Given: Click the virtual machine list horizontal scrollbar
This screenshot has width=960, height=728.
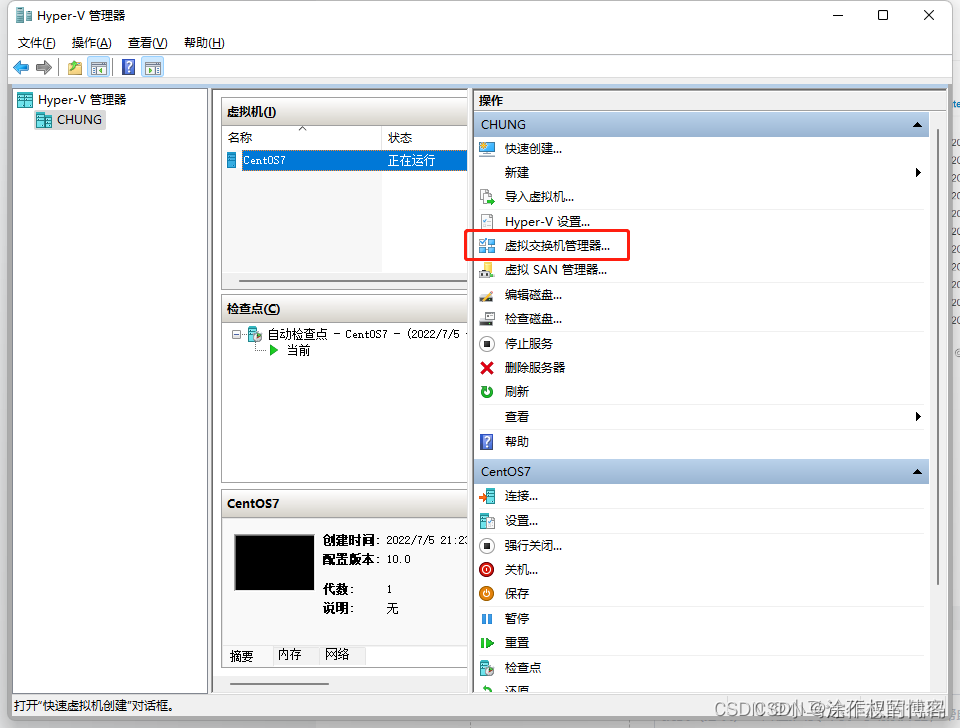Looking at the screenshot, I should point(352,281).
